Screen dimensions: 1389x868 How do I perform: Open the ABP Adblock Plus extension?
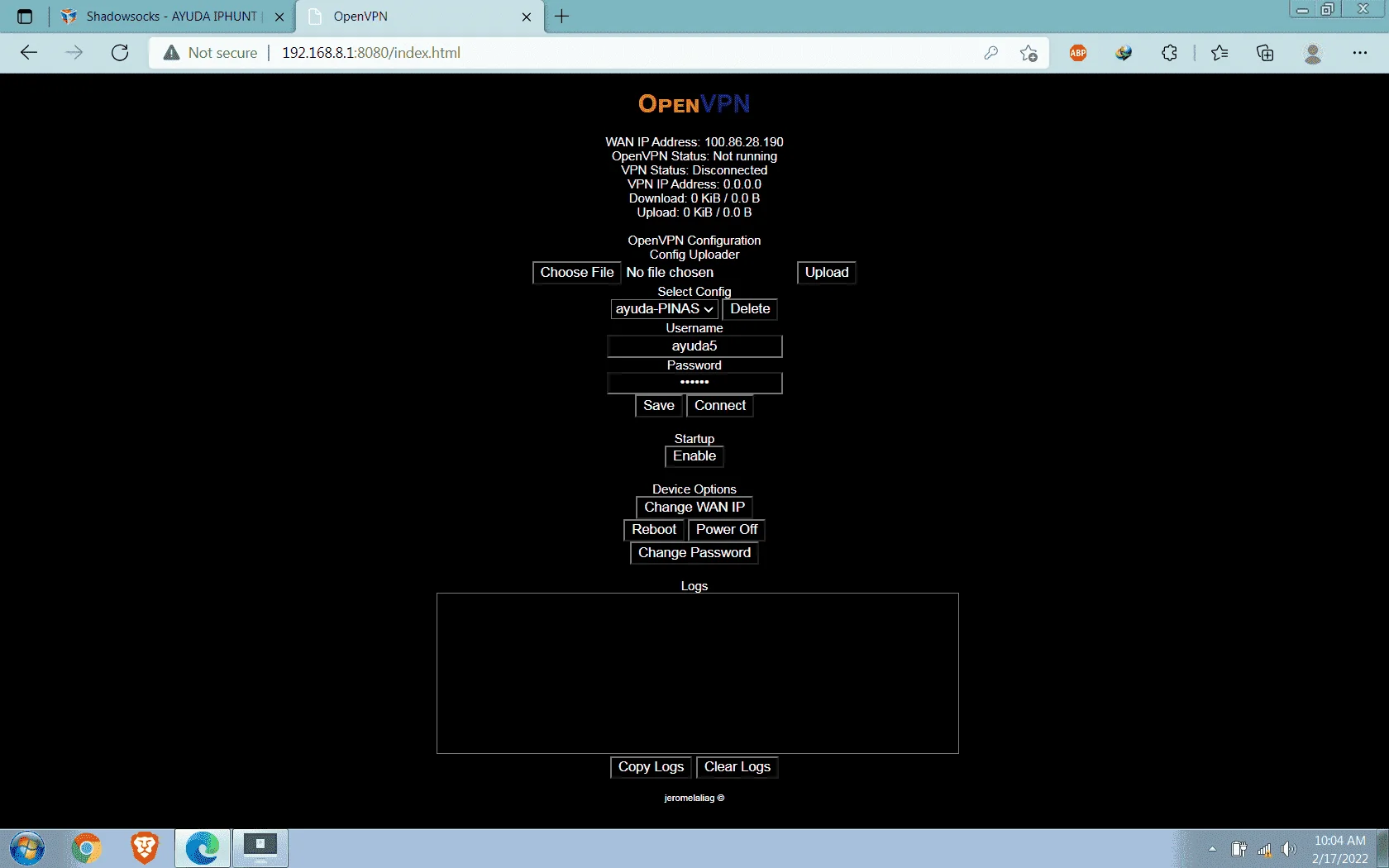coord(1078,53)
